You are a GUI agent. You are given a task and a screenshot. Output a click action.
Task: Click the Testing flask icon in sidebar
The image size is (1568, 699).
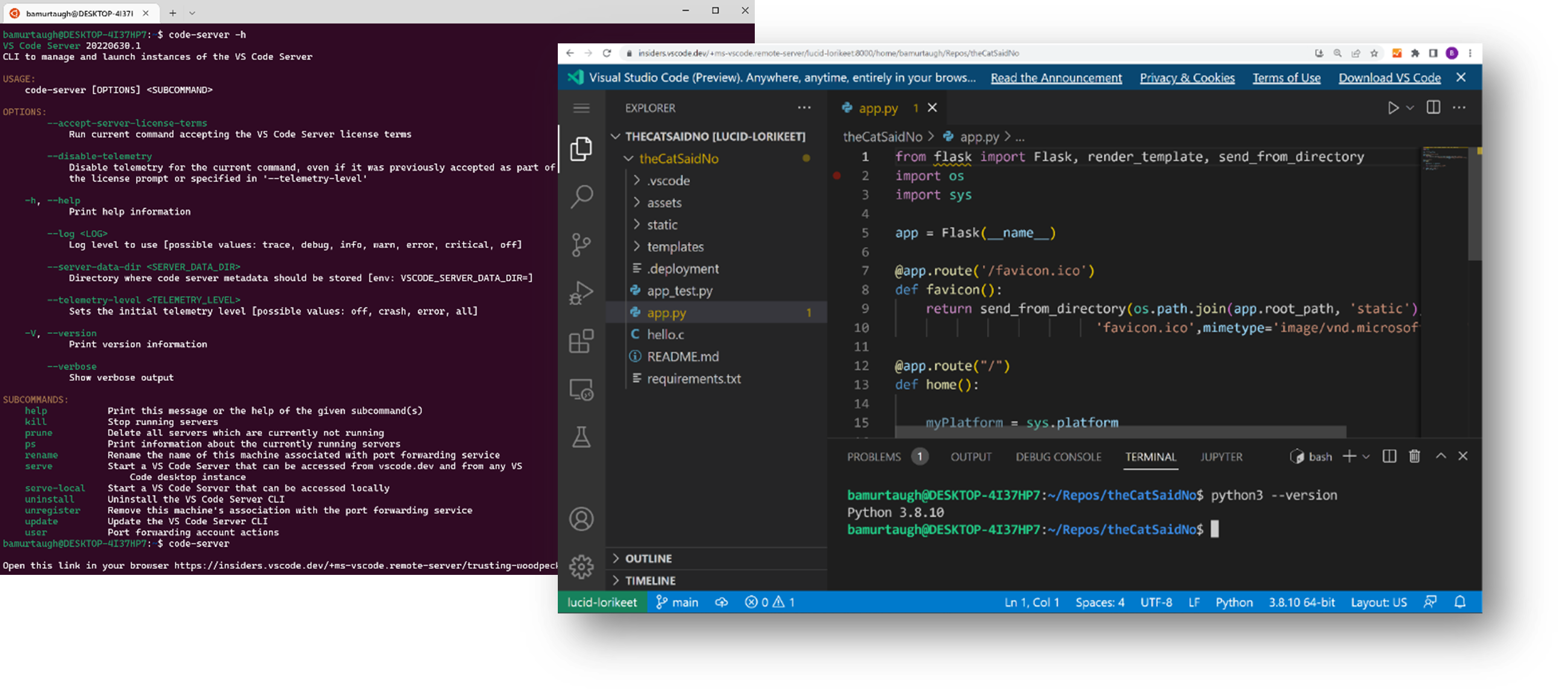(x=580, y=436)
